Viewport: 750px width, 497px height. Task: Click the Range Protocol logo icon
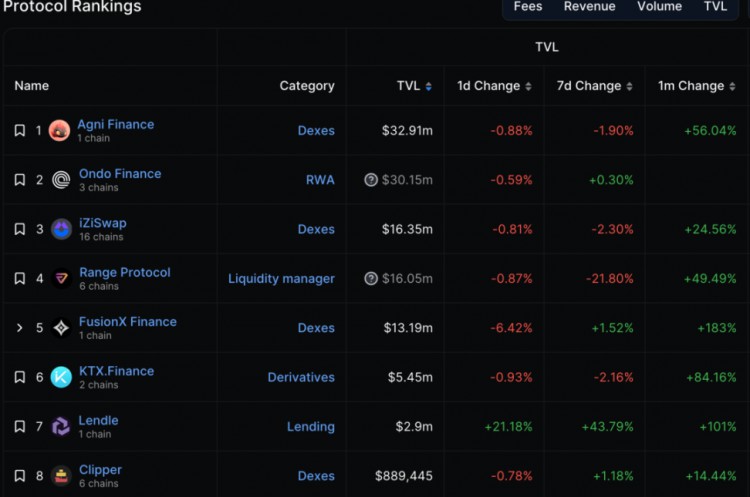(x=61, y=278)
